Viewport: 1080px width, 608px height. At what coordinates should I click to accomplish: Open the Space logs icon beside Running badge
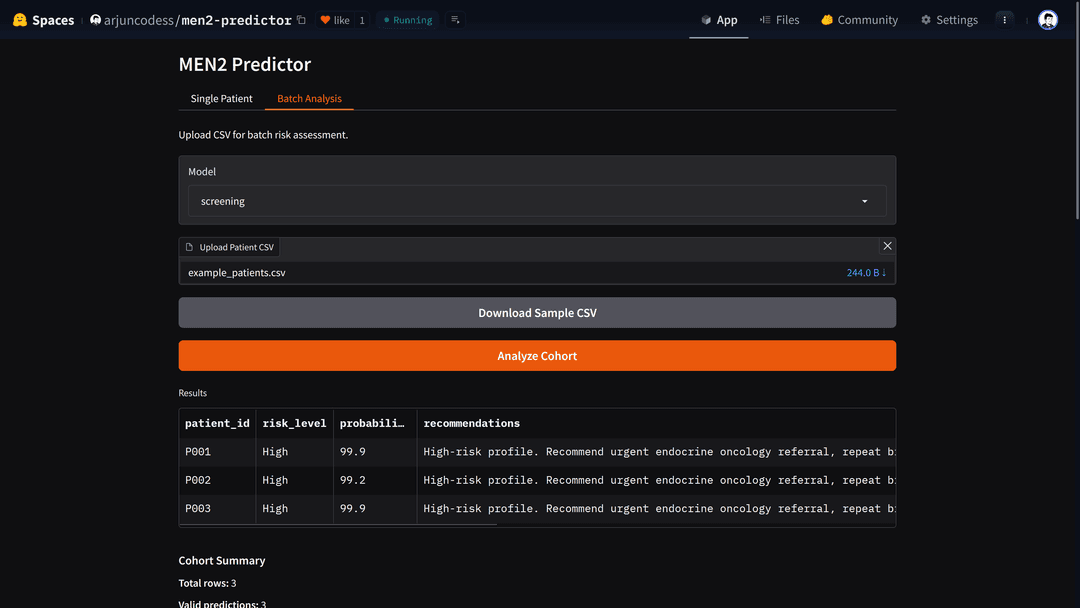pyautogui.click(x=455, y=19)
